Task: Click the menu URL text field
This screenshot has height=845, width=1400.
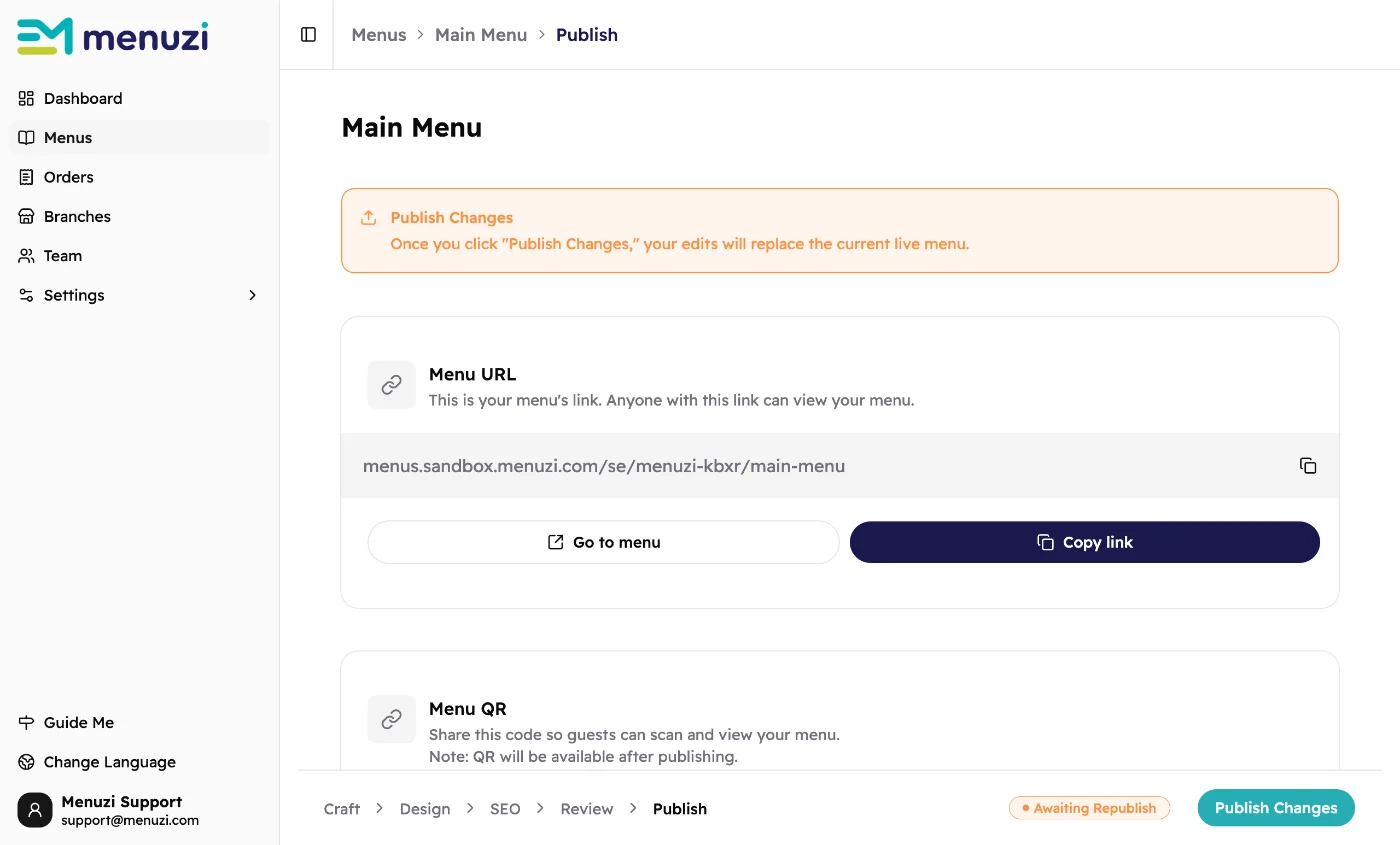Action: (x=840, y=466)
